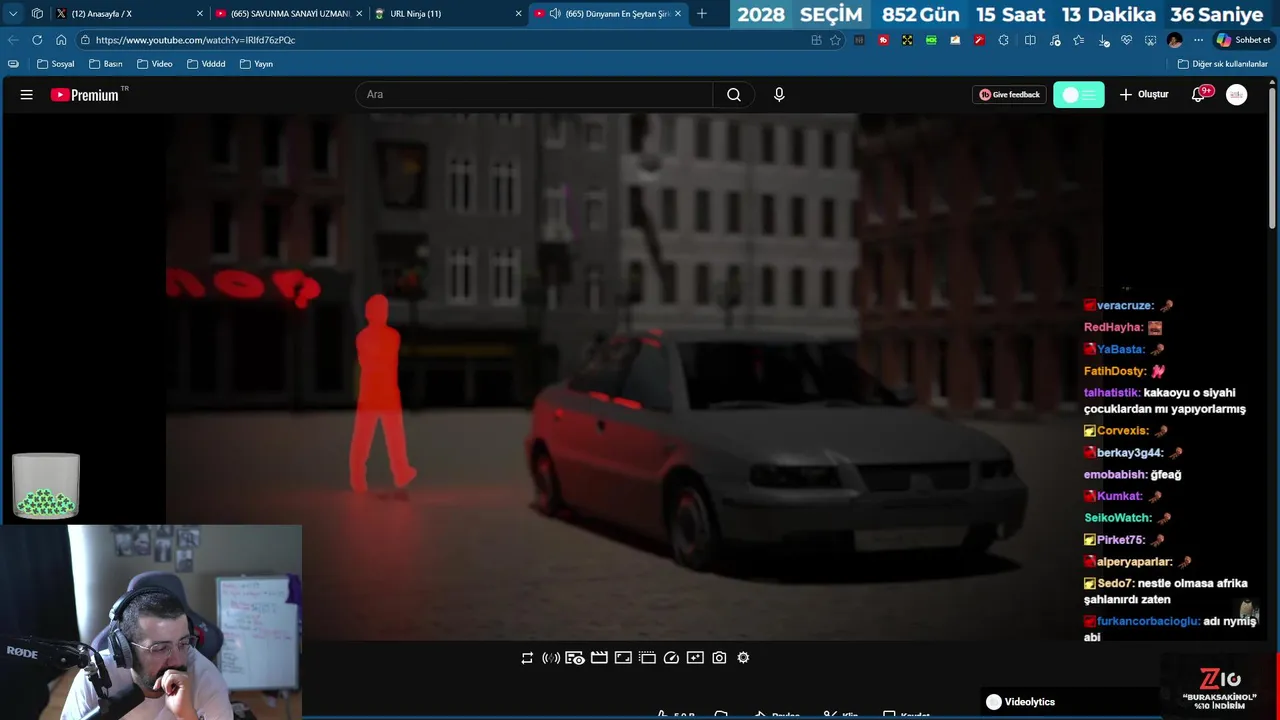Open the Video bookmarks folder
This screenshot has width=1280, height=720.
(155, 64)
